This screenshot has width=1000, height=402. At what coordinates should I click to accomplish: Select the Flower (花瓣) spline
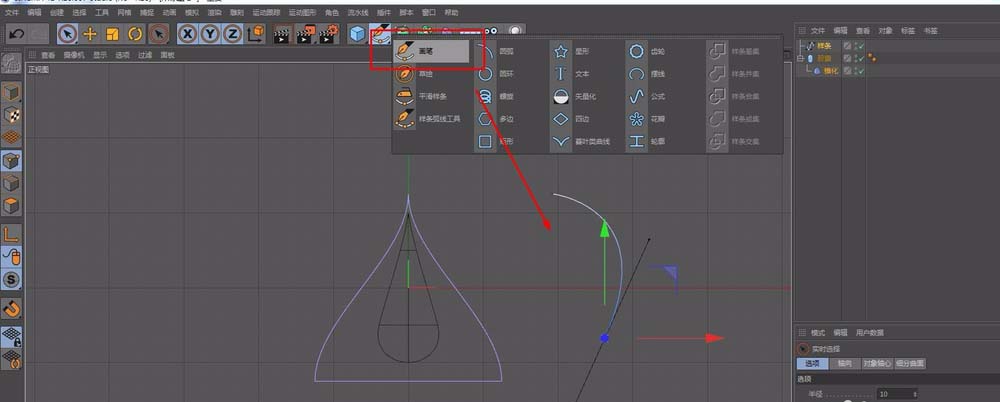(637, 119)
